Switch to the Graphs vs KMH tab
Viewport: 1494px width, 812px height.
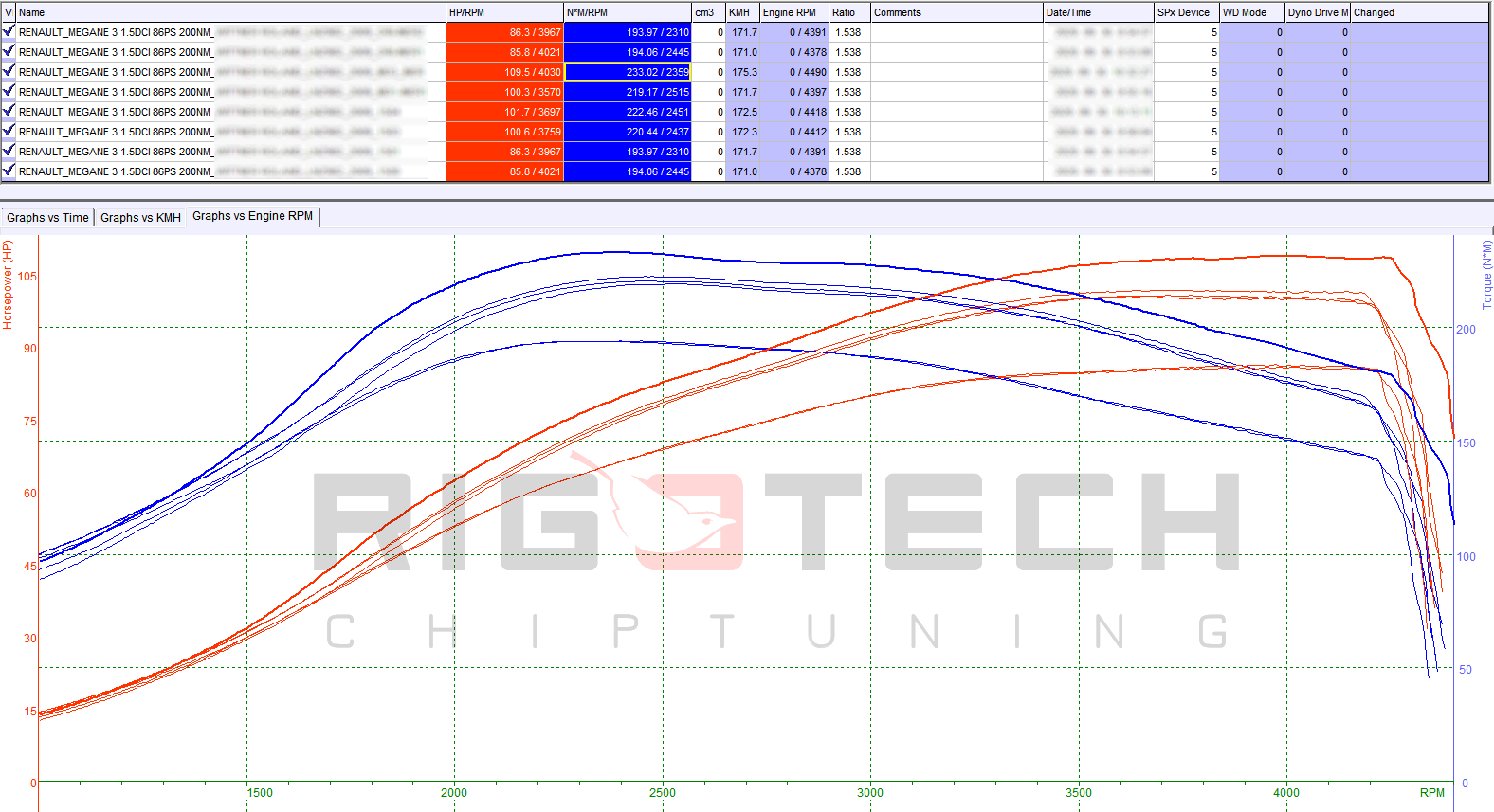click(140, 217)
